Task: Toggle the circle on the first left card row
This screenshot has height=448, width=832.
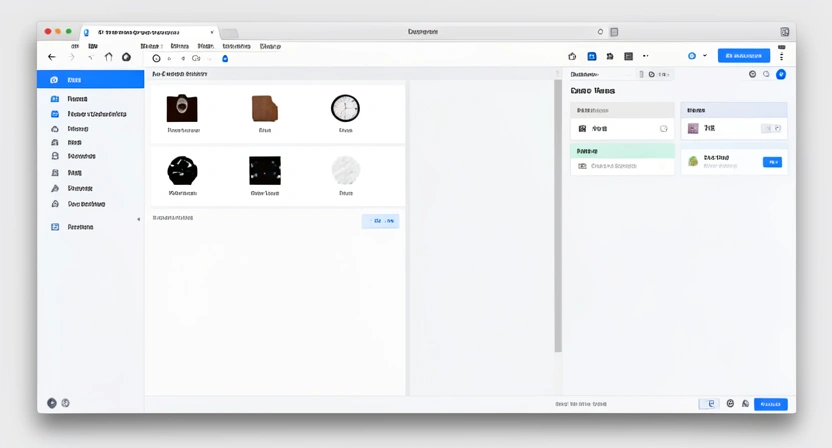Action: 663,129
